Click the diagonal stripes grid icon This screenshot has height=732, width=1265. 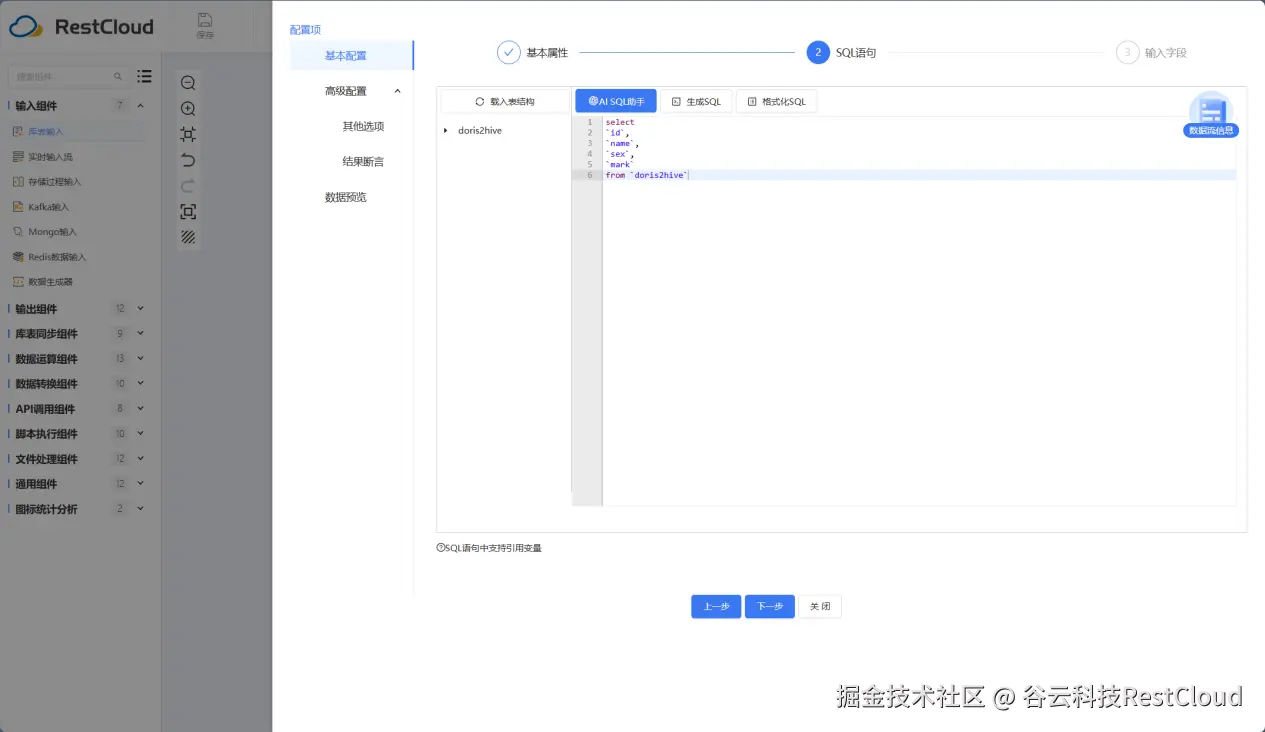pyautogui.click(x=188, y=237)
